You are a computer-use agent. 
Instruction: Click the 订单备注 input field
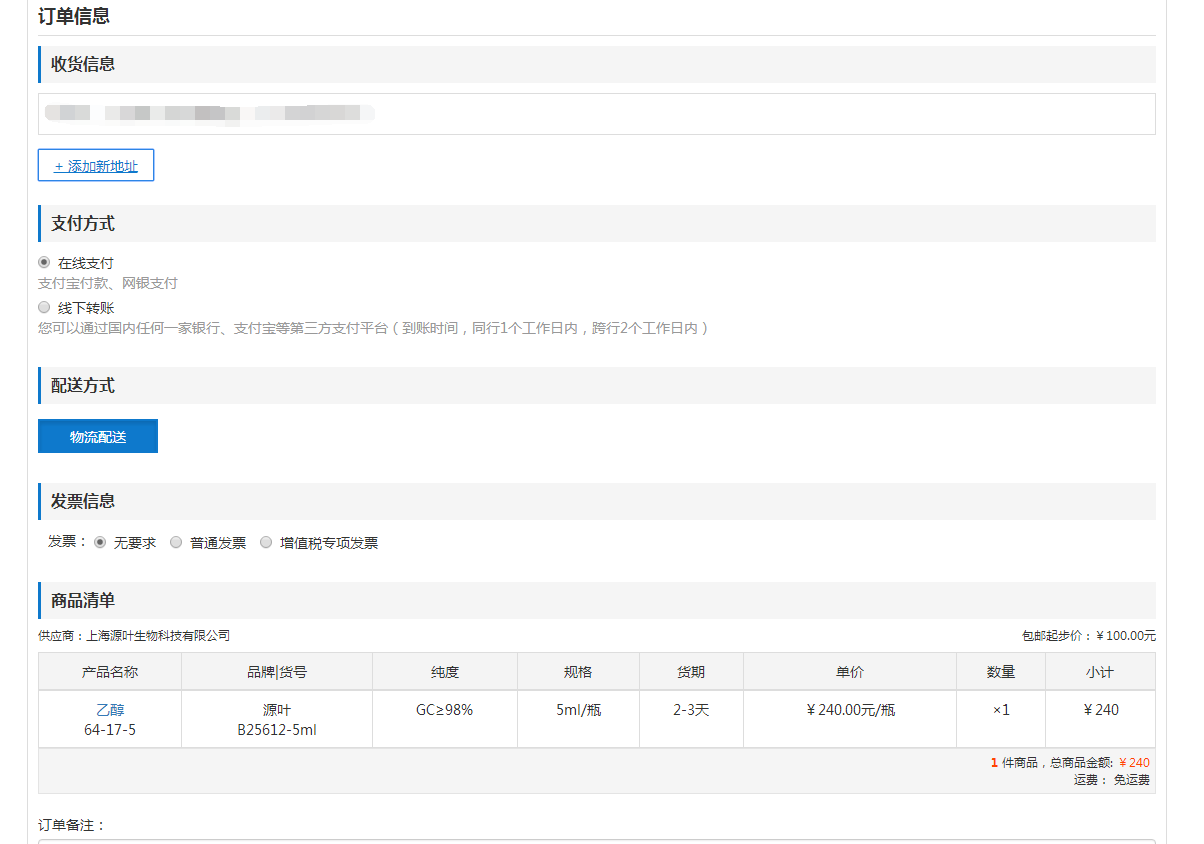[x=596, y=840]
